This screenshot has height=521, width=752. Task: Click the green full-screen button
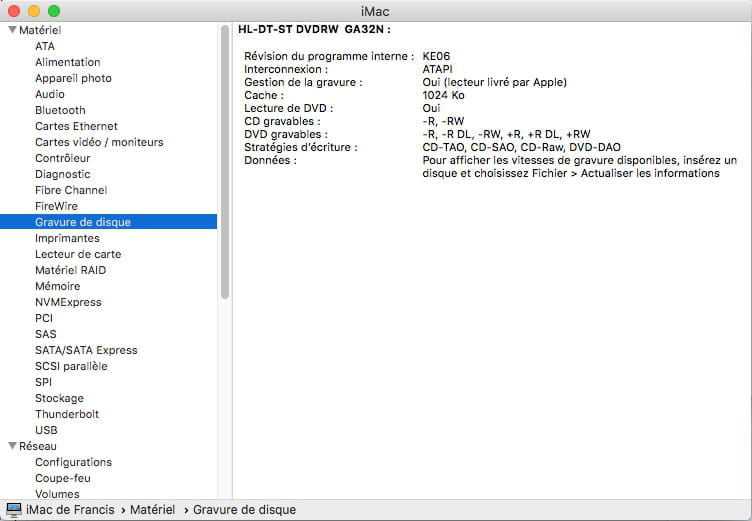coord(54,11)
